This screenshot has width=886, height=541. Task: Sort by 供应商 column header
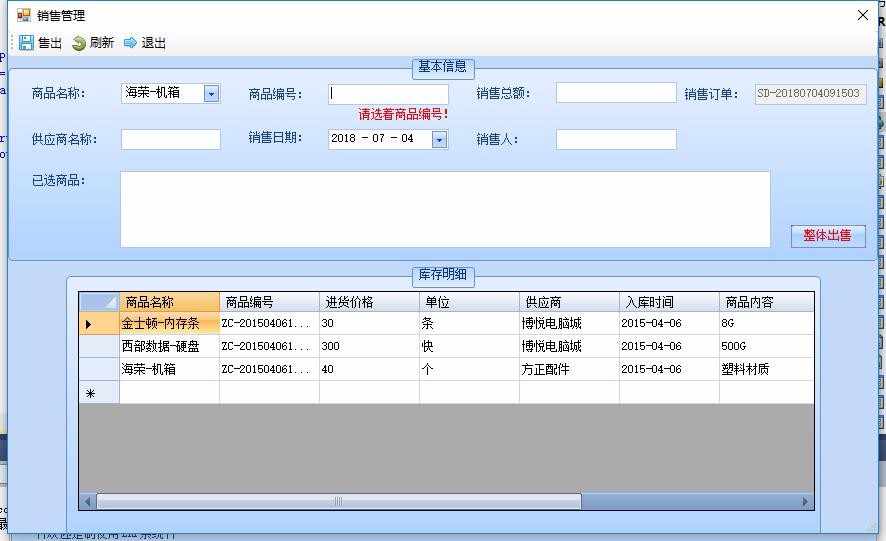(x=570, y=302)
